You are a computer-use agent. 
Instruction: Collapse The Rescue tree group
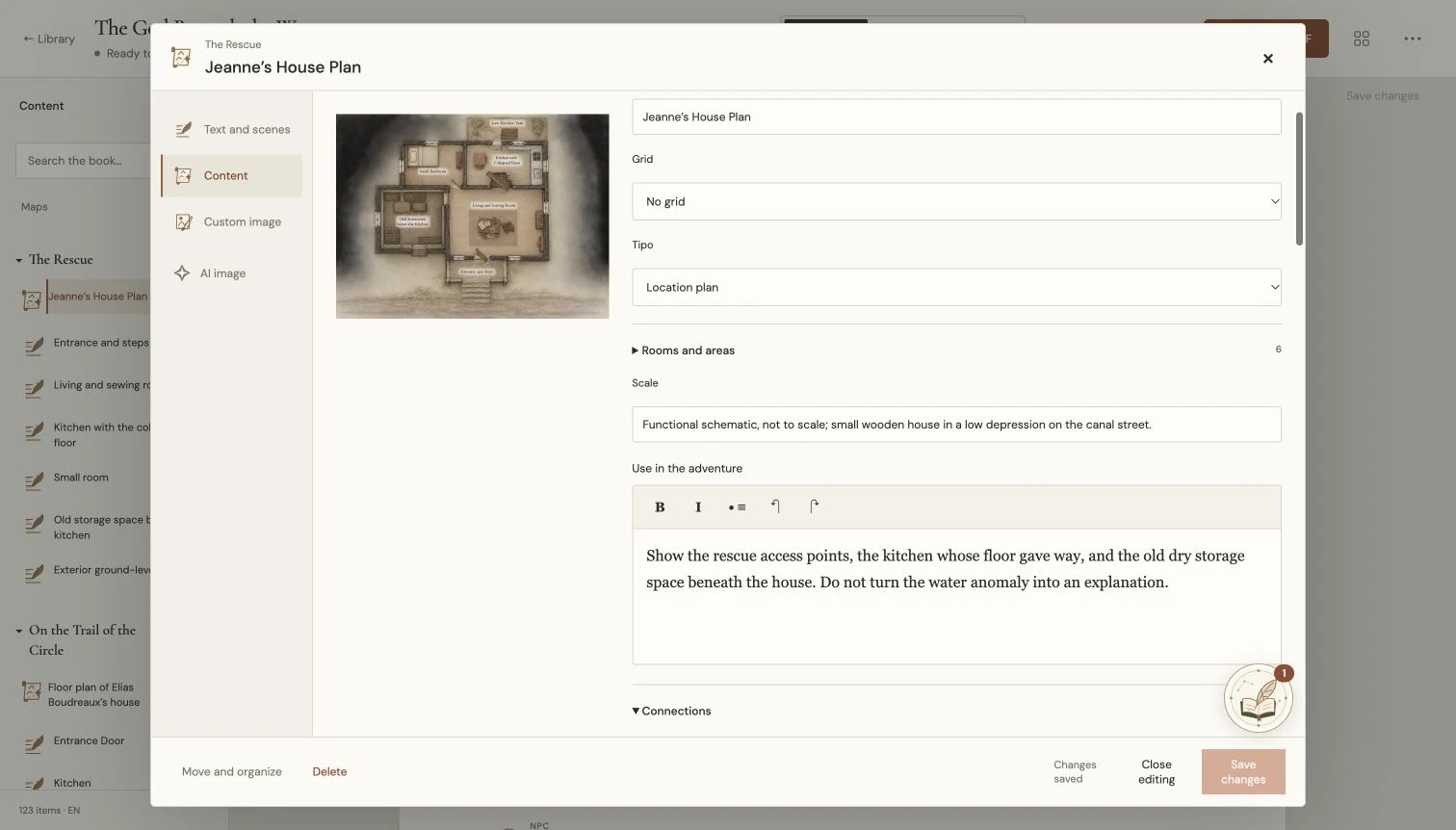pos(18,260)
